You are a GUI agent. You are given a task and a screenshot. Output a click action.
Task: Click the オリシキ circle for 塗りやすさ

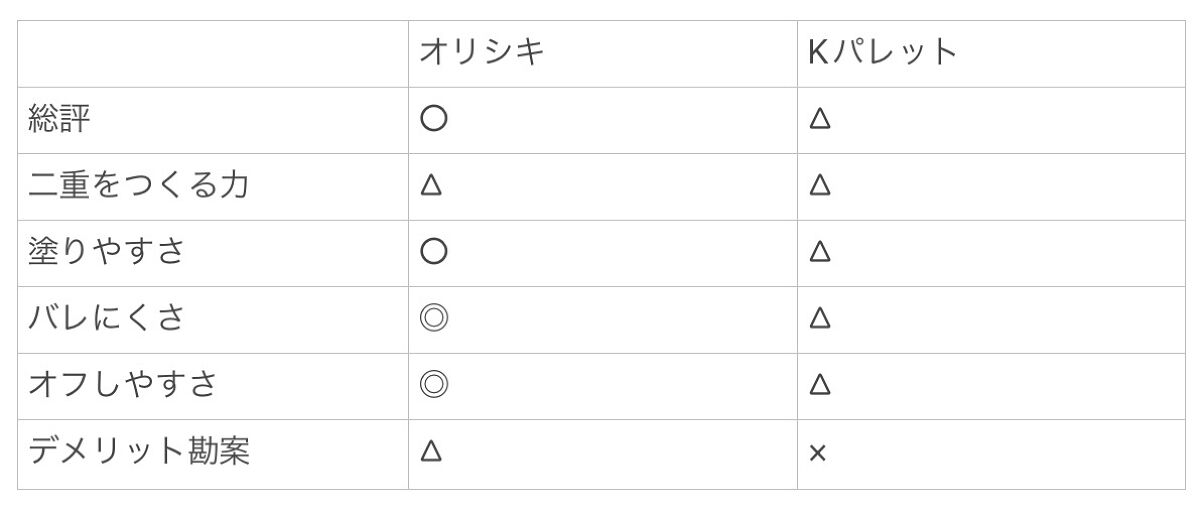click(x=433, y=251)
